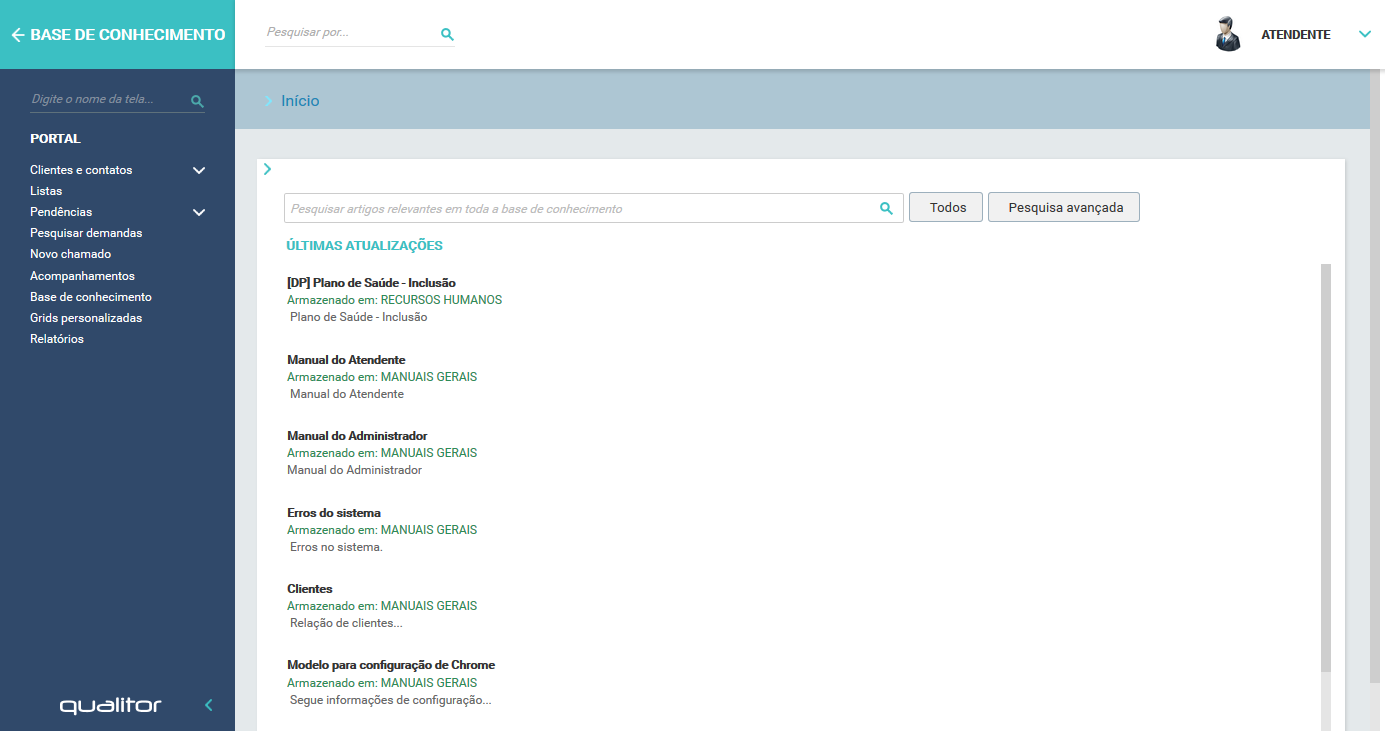
Task: Go to Pesquisar demandas
Action: (x=86, y=233)
